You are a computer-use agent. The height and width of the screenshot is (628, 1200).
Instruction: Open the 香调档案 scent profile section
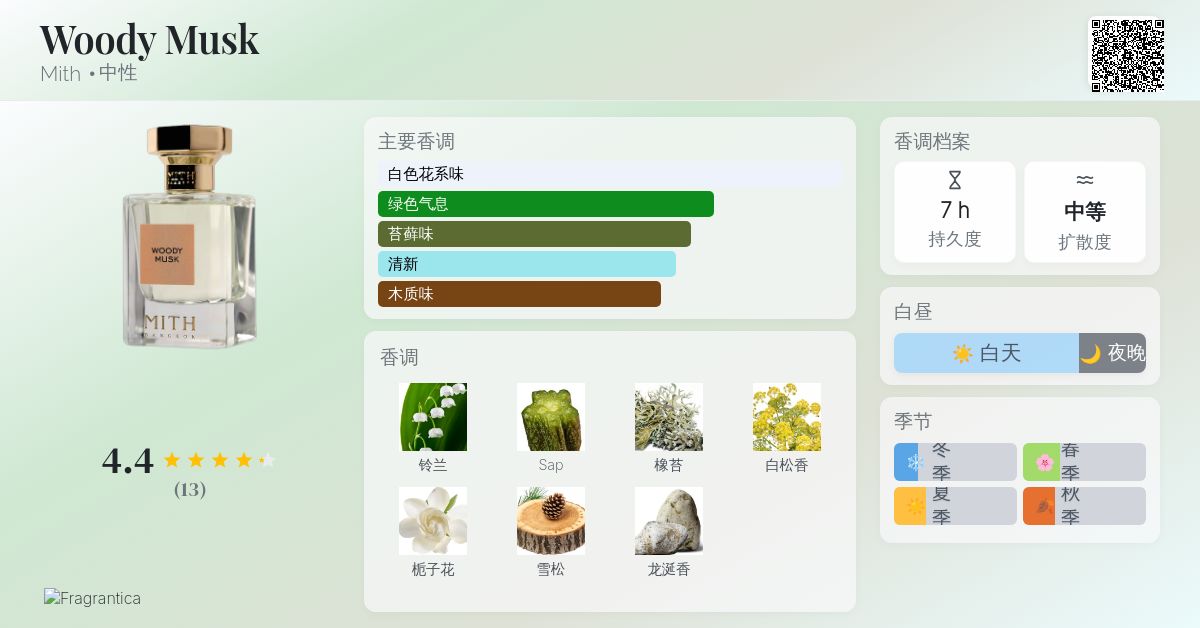pos(933,142)
